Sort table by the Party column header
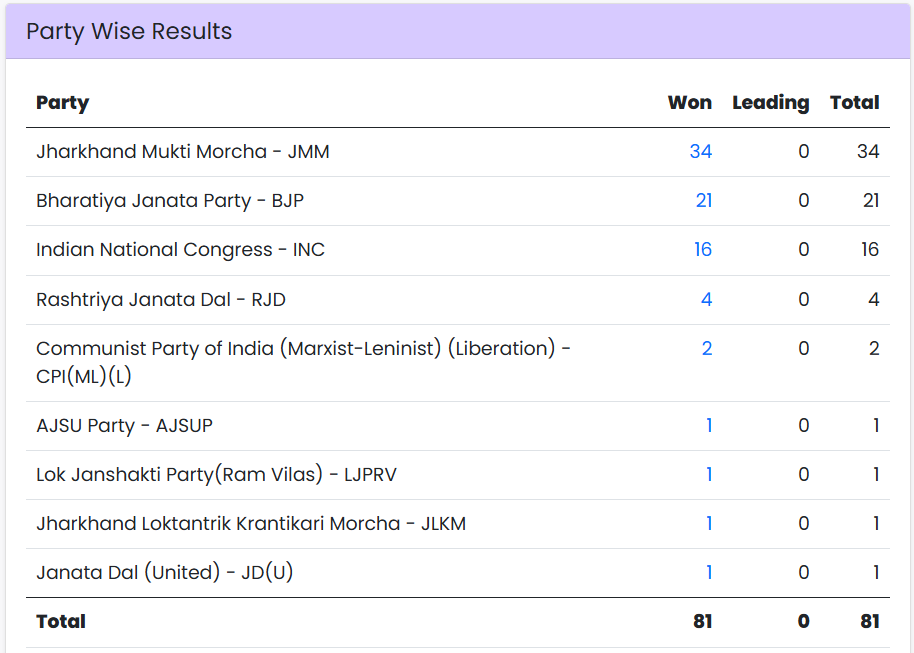914x653 pixels. tap(62, 102)
